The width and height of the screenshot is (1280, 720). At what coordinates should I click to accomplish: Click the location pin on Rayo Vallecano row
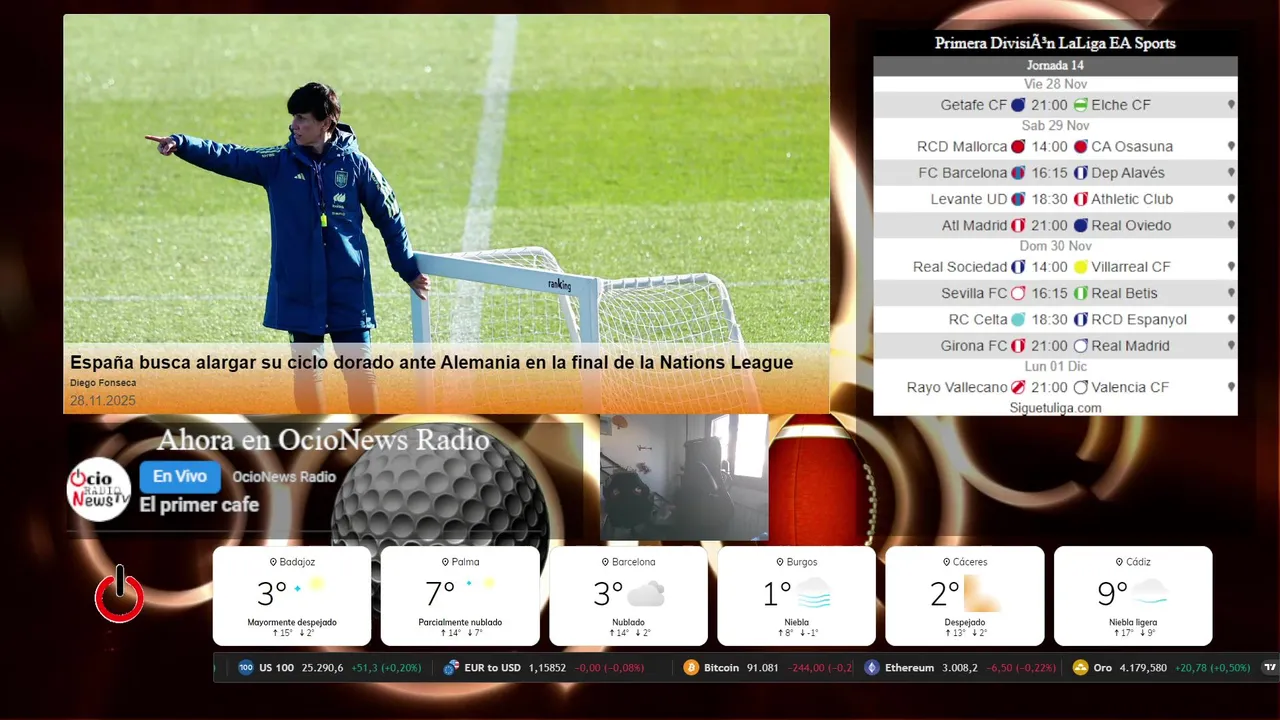1231,387
